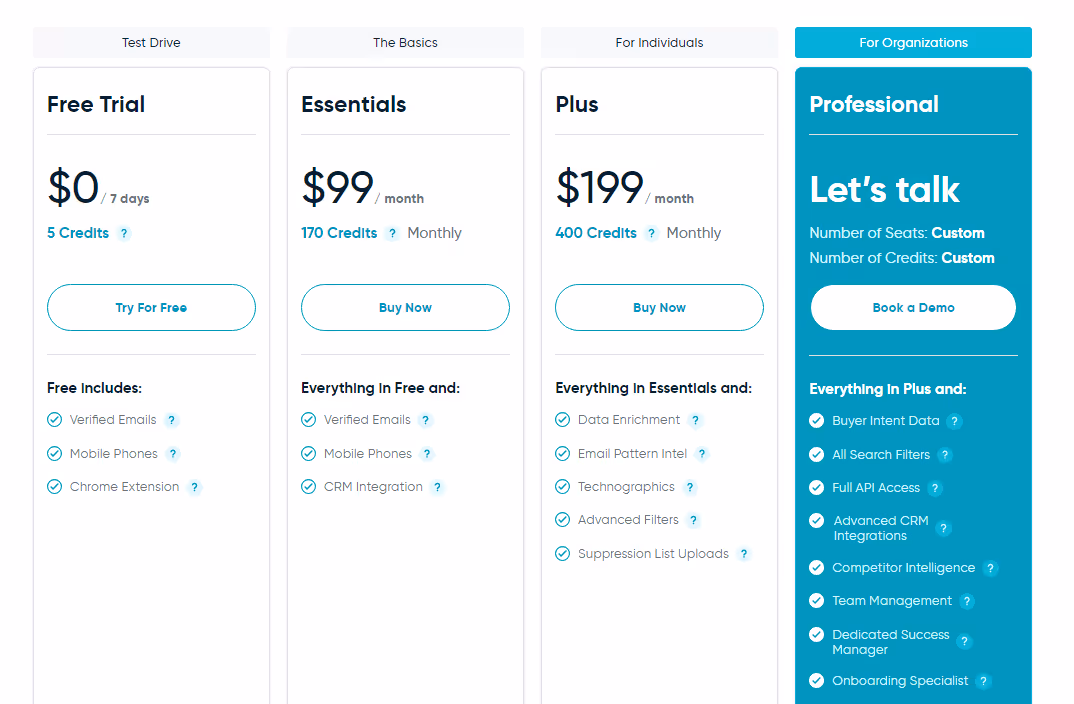Viewport: 1074px width, 704px height.
Task: Click the Chrome Extension question mark
Action: click(x=195, y=487)
